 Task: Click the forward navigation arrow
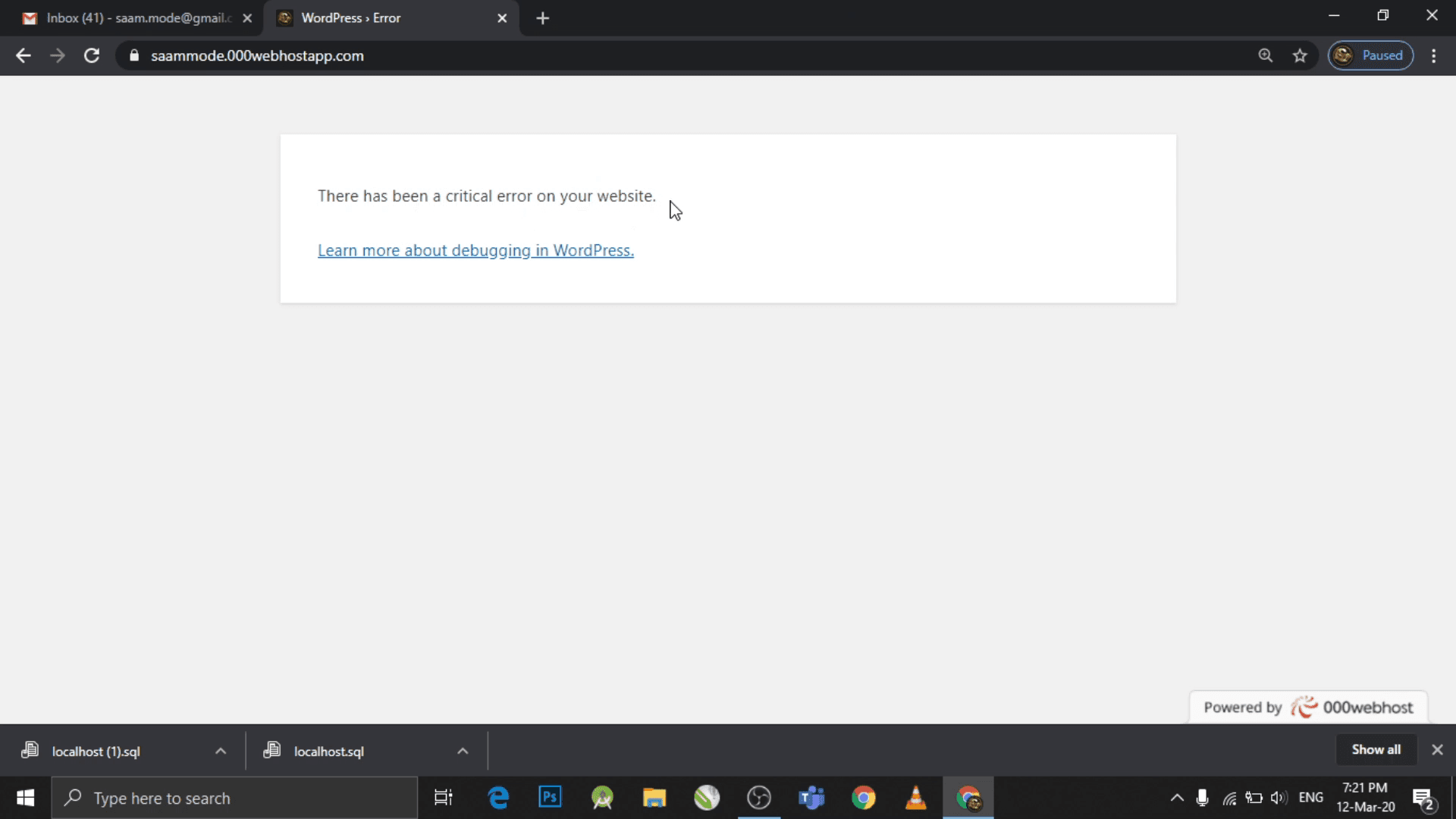point(58,55)
